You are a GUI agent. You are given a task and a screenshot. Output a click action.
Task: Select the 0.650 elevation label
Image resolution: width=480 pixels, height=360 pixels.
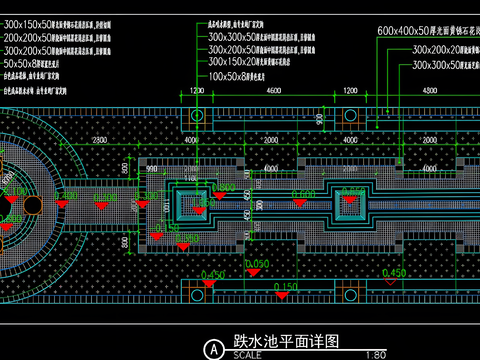tap(353, 192)
